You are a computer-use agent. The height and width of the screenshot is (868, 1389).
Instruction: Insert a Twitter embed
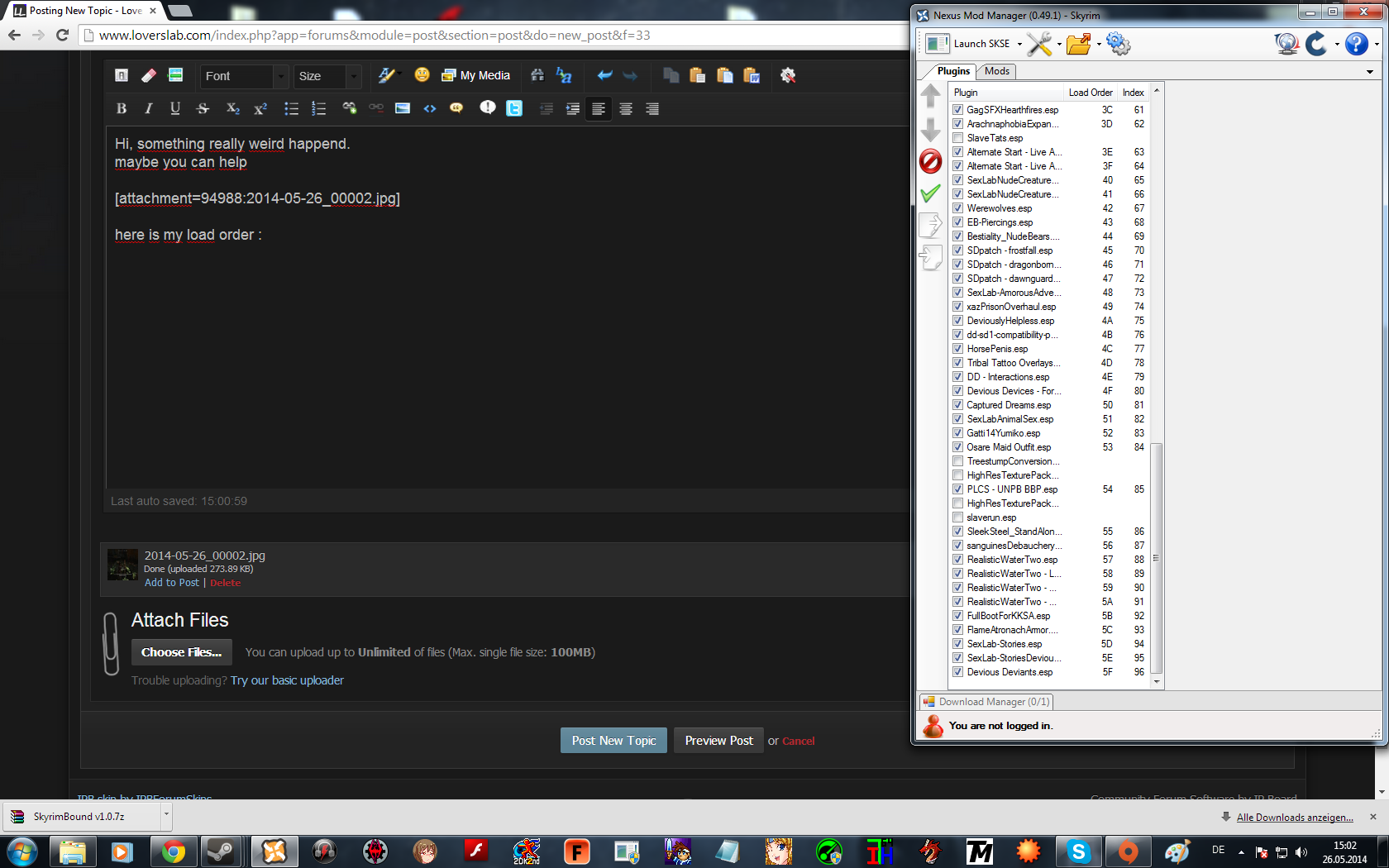(x=514, y=108)
